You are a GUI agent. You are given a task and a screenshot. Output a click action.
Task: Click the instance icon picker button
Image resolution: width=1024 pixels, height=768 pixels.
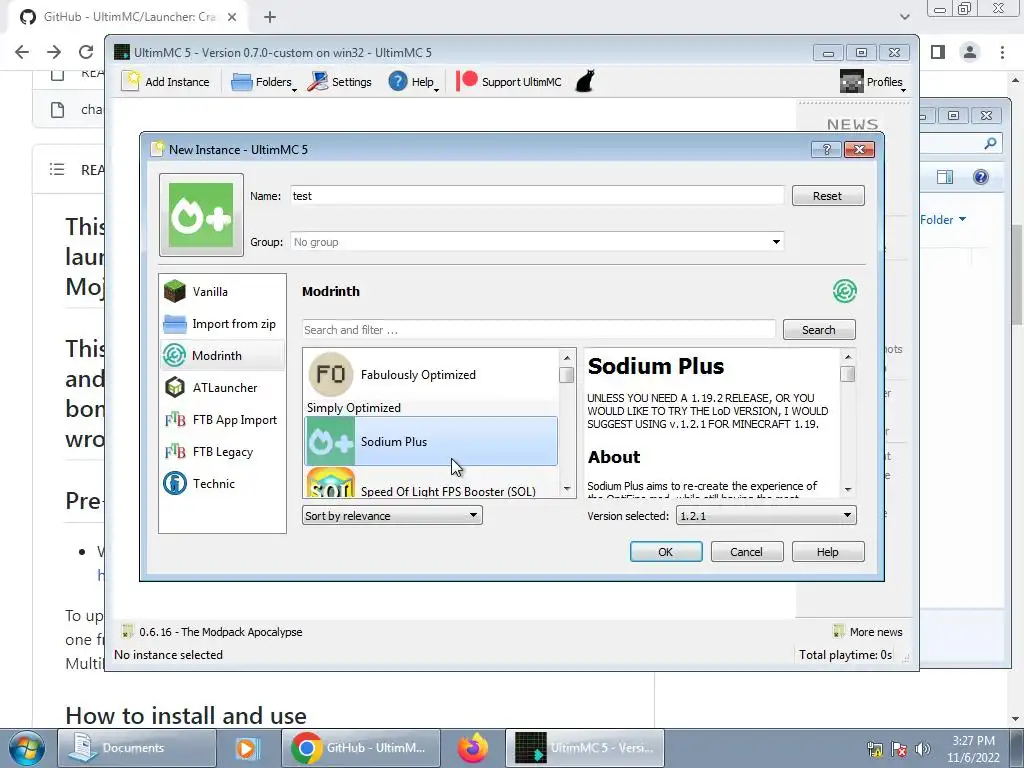pos(201,215)
